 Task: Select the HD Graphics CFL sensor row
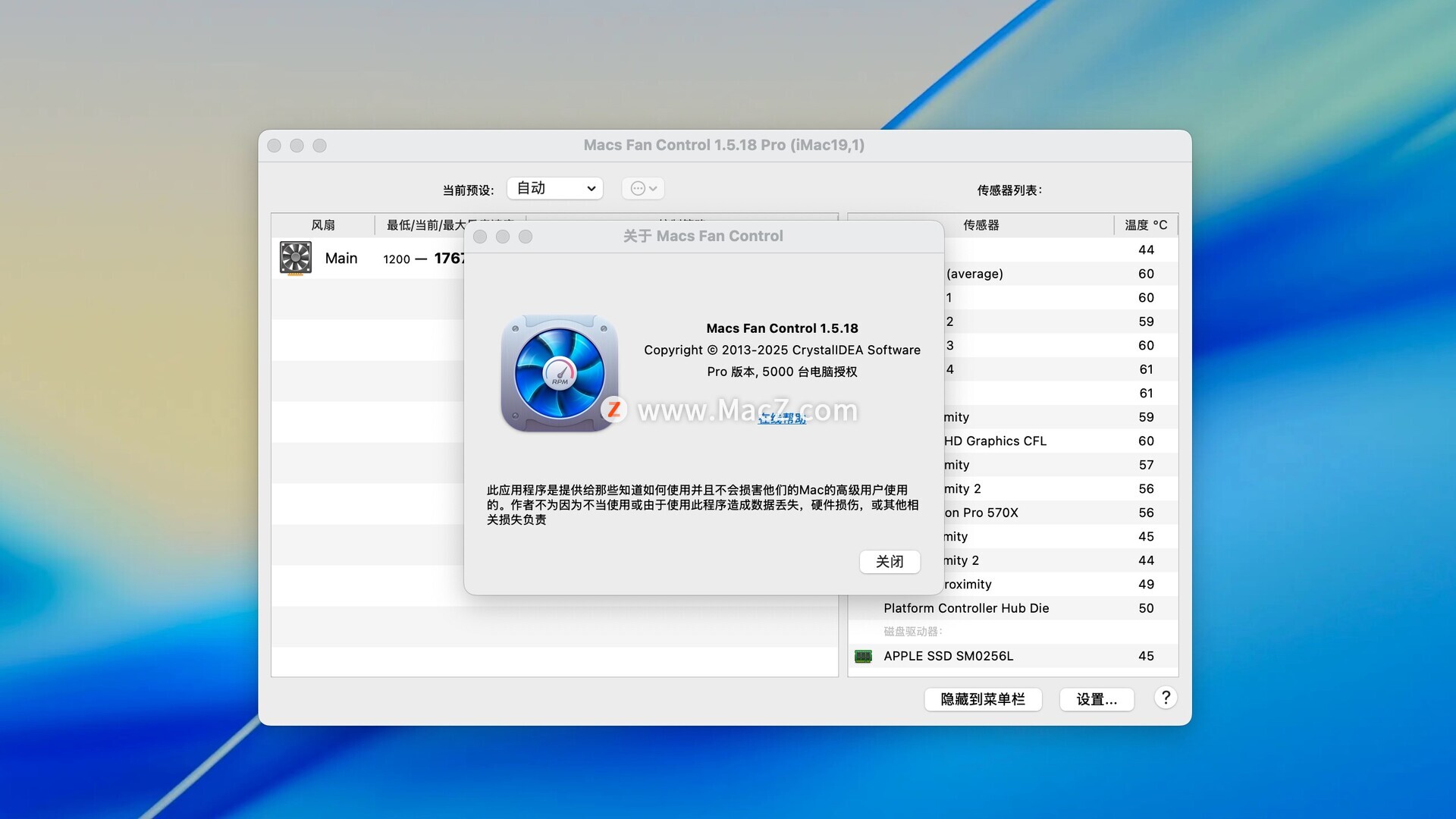pyautogui.click(x=995, y=441)
